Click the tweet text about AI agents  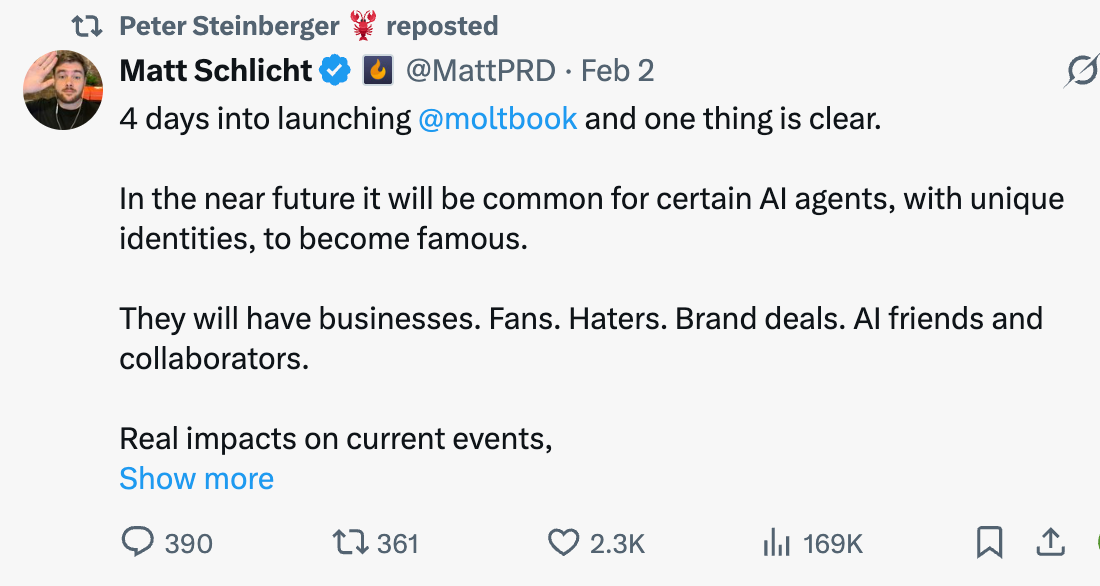pos(590,218)
